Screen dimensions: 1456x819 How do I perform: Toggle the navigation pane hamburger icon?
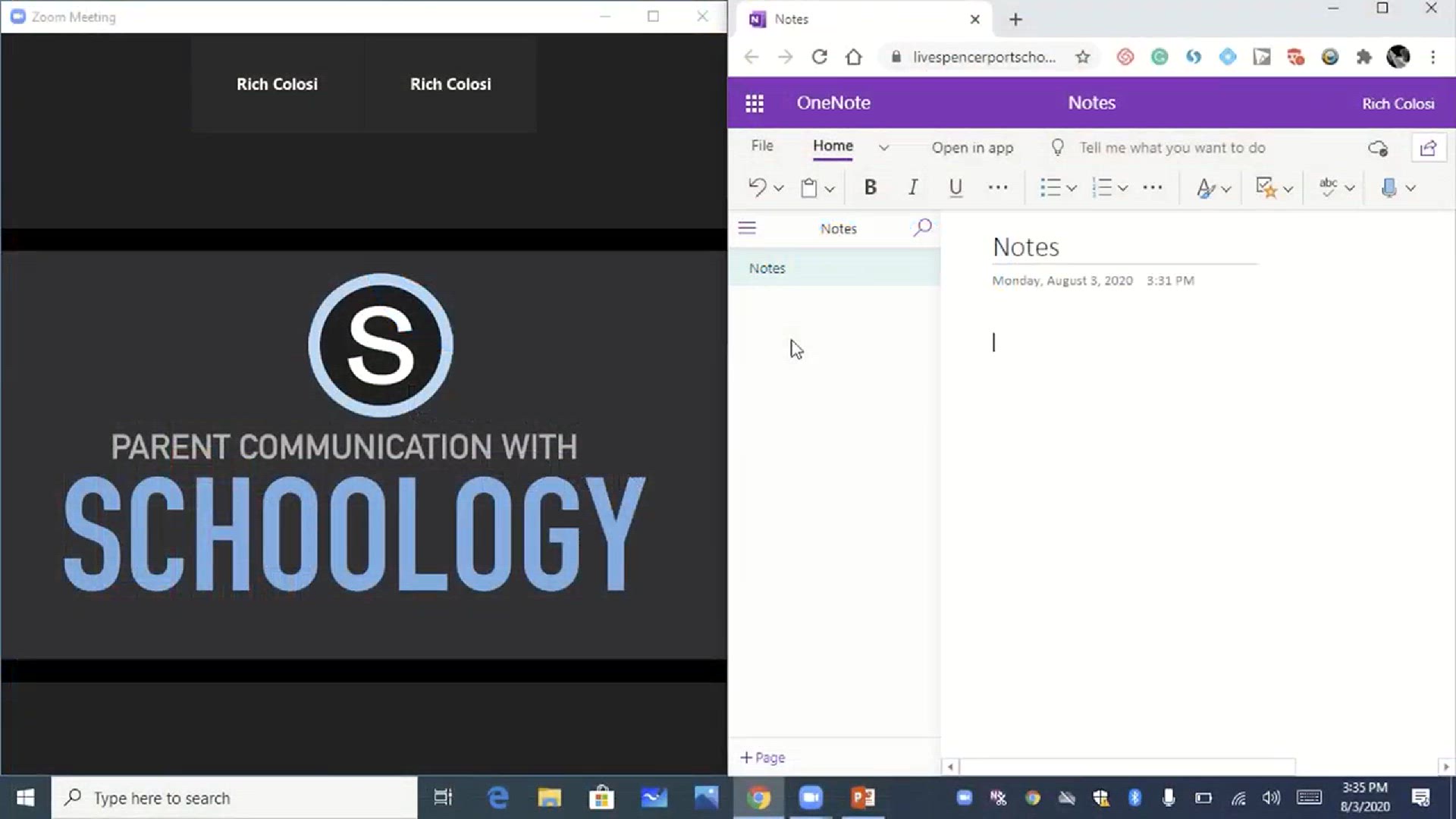point(747,228)
